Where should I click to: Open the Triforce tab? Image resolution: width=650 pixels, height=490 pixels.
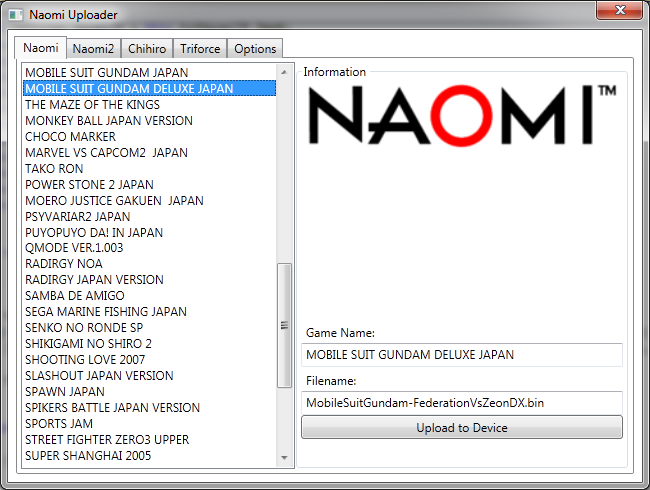(200, 49)
